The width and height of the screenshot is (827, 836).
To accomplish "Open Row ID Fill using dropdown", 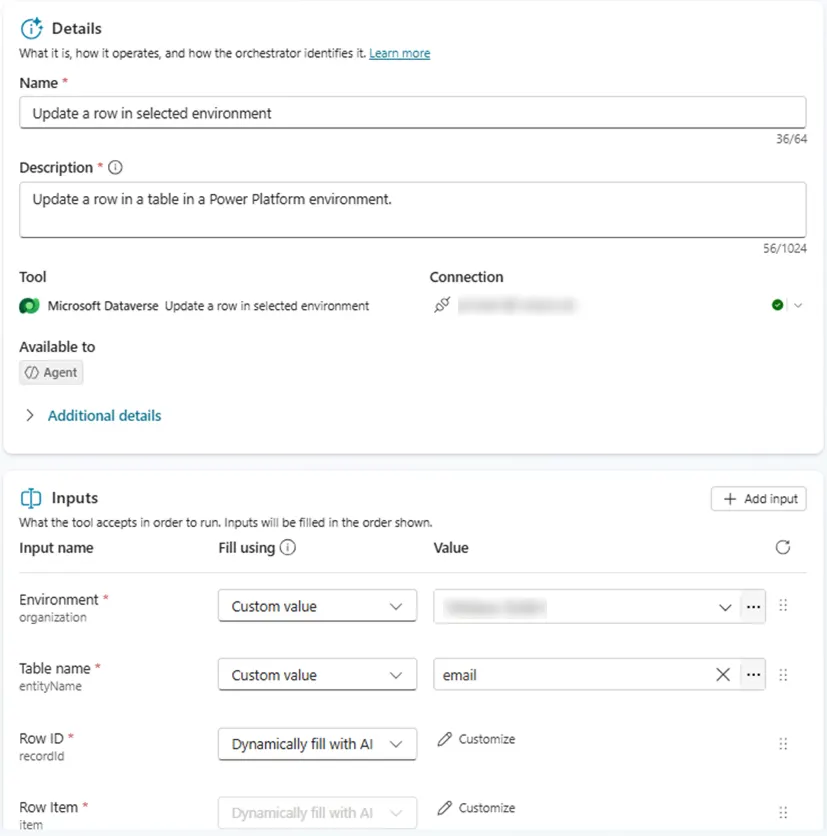I will [x=317, y=744].
